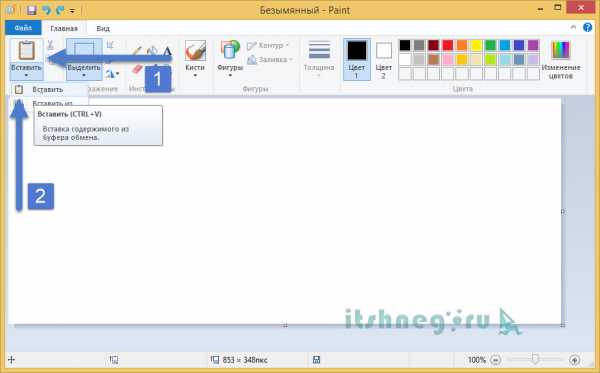This screenshot has width=600, height=373.
Task: Expand the Select (Выделить) dropdown arrow
Action: click(x=84, y=75)
